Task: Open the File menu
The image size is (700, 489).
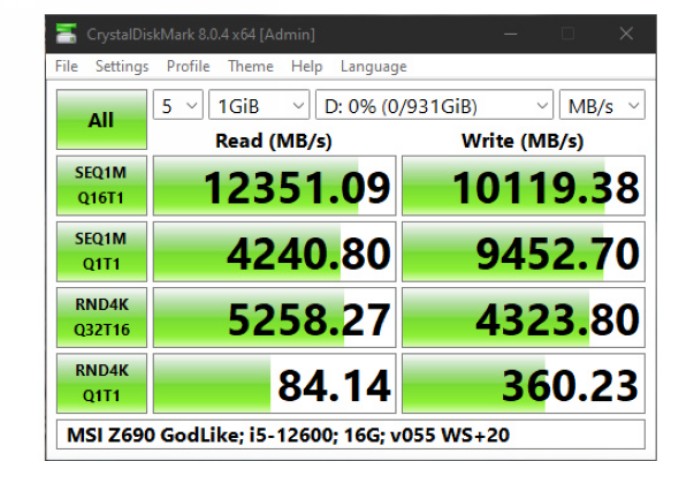Action: point(67,66)
